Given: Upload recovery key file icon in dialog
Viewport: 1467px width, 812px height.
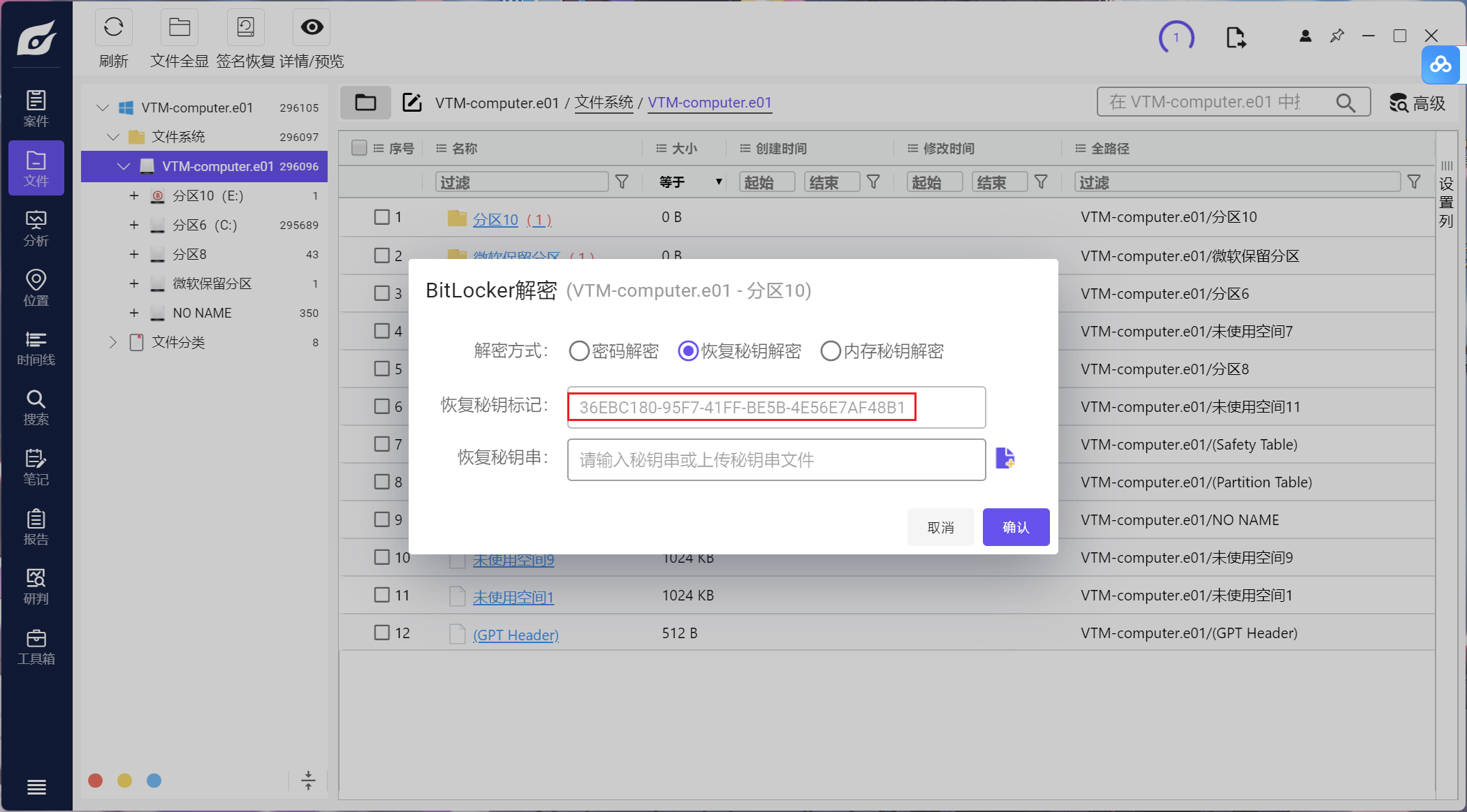Looking at the screenshot, I should click(1005, 459).
